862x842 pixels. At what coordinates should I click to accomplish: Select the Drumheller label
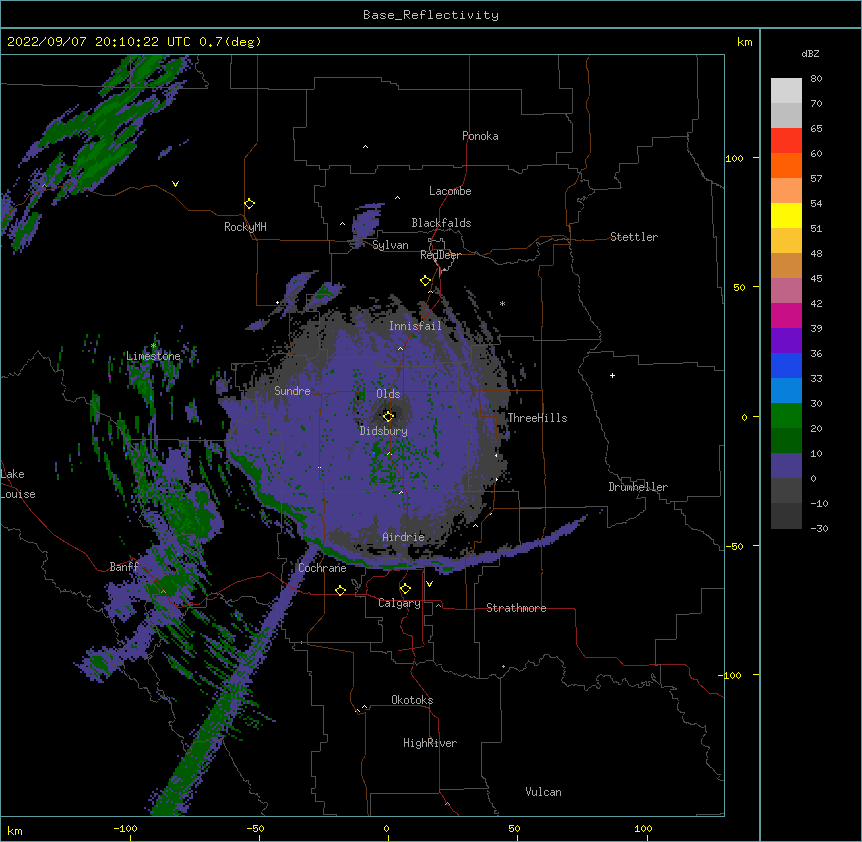point(638,487)
